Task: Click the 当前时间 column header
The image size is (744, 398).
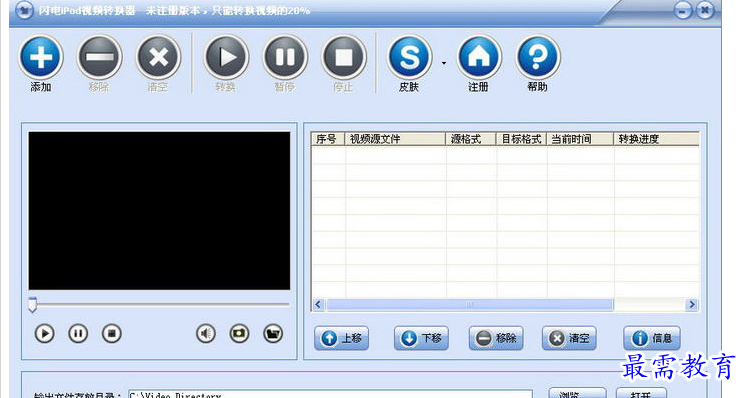Action: [580, 139]
